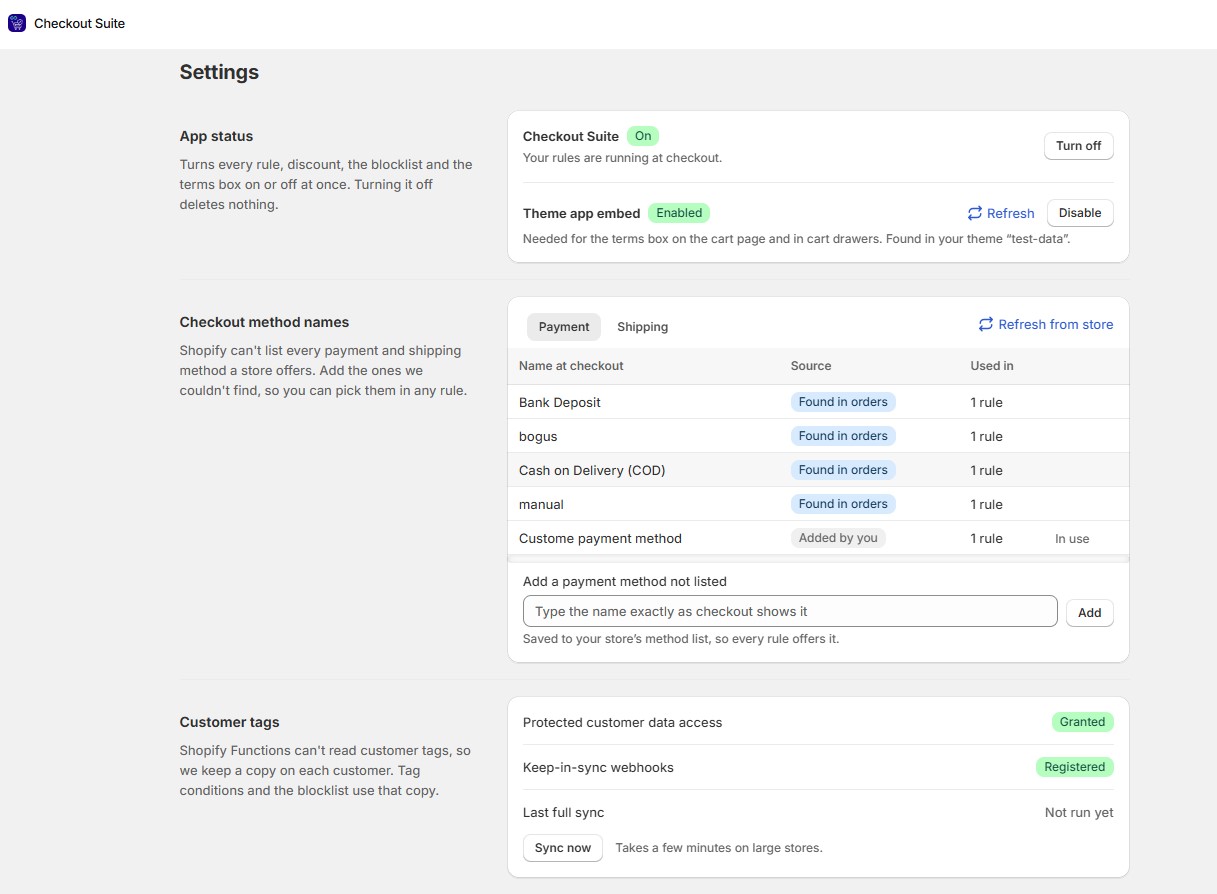Click the Enabled status badge
This screenshot has height=894, width=1217.
(x=679, y=213)
